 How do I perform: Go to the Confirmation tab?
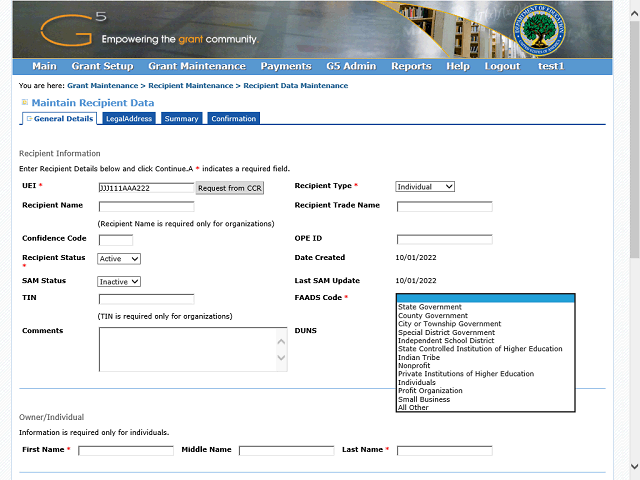[233, 119]
